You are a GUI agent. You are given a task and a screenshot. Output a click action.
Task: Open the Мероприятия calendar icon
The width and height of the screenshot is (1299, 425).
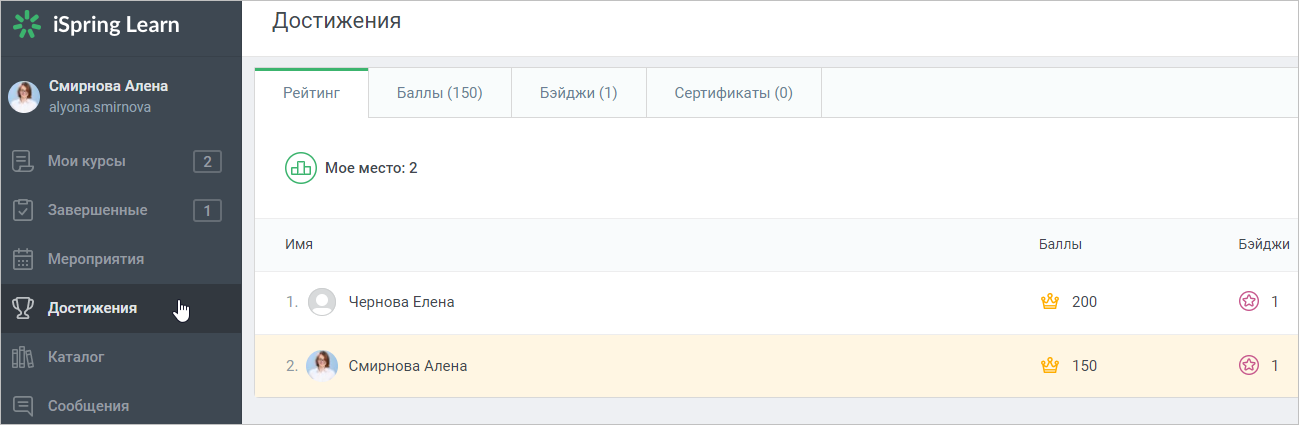tap(23, 259)
